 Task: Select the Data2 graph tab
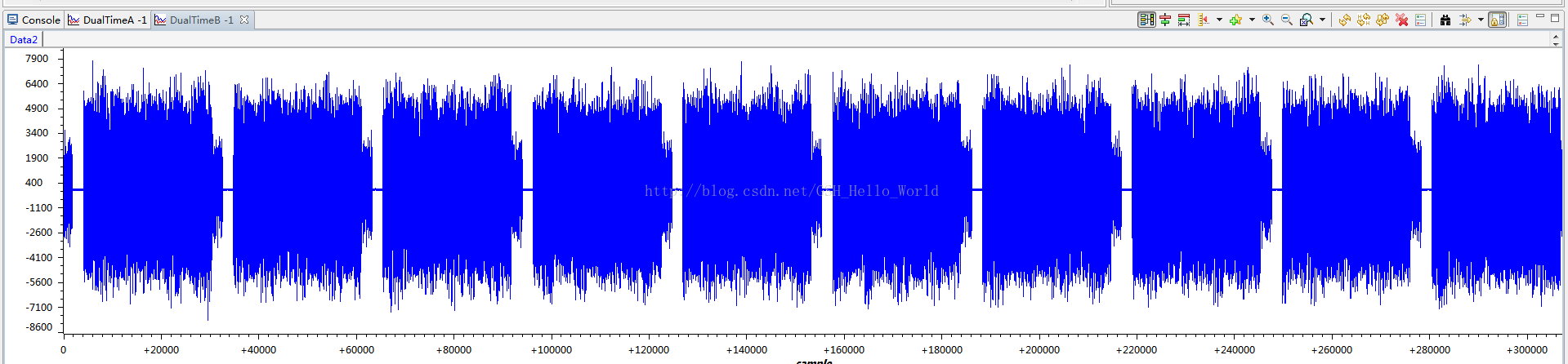tap(24, 39)
